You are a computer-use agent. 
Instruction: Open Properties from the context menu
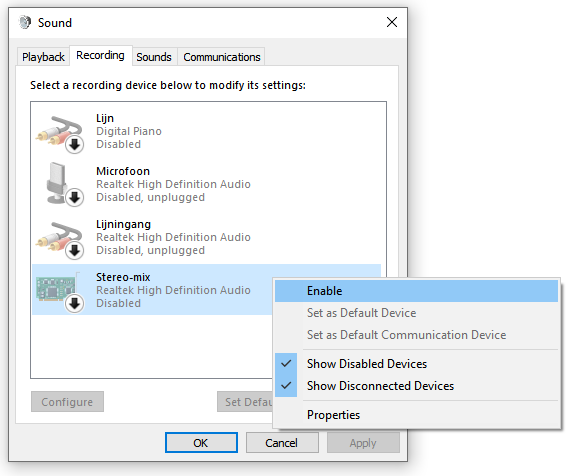point(416,415)
